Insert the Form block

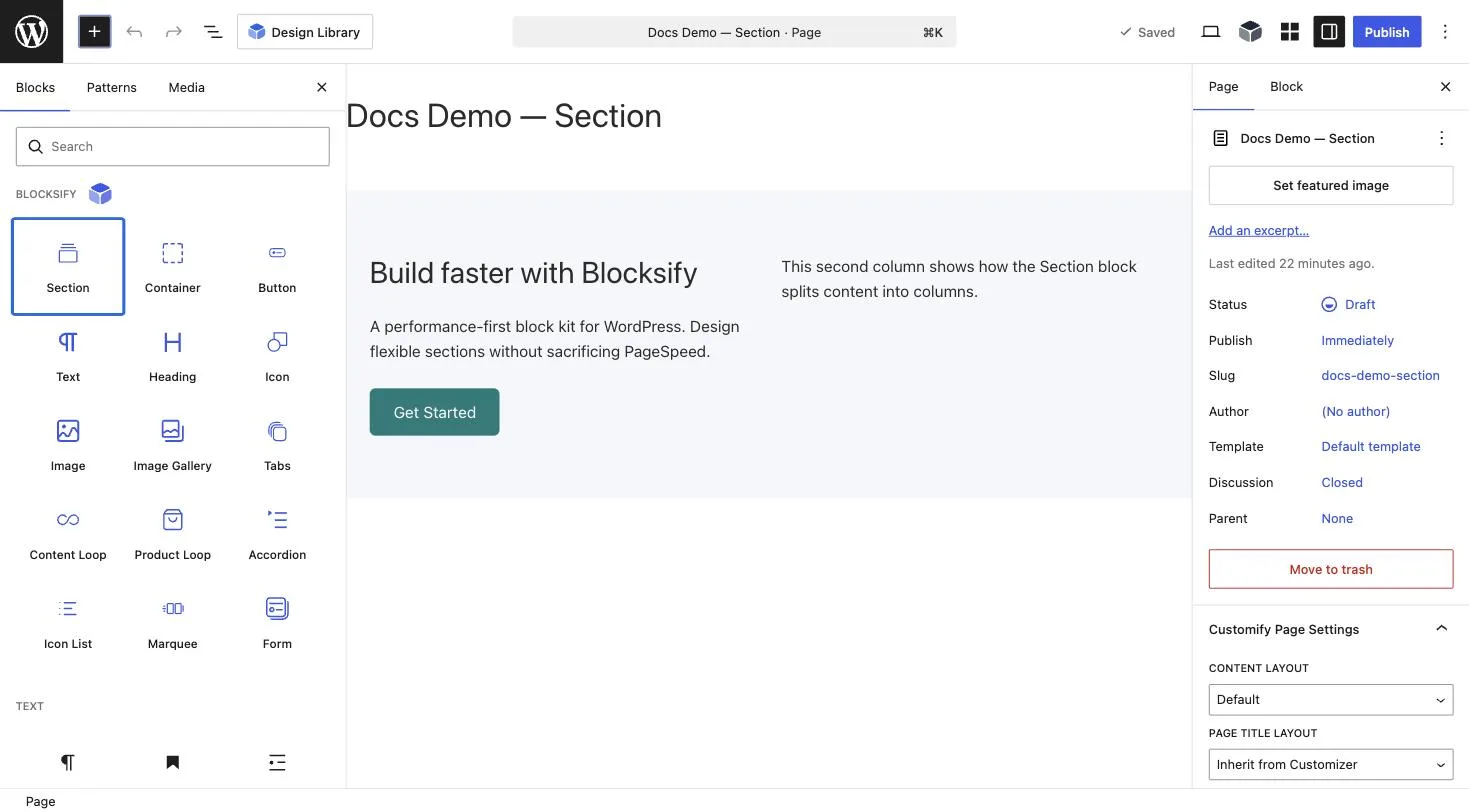(277, 623)
